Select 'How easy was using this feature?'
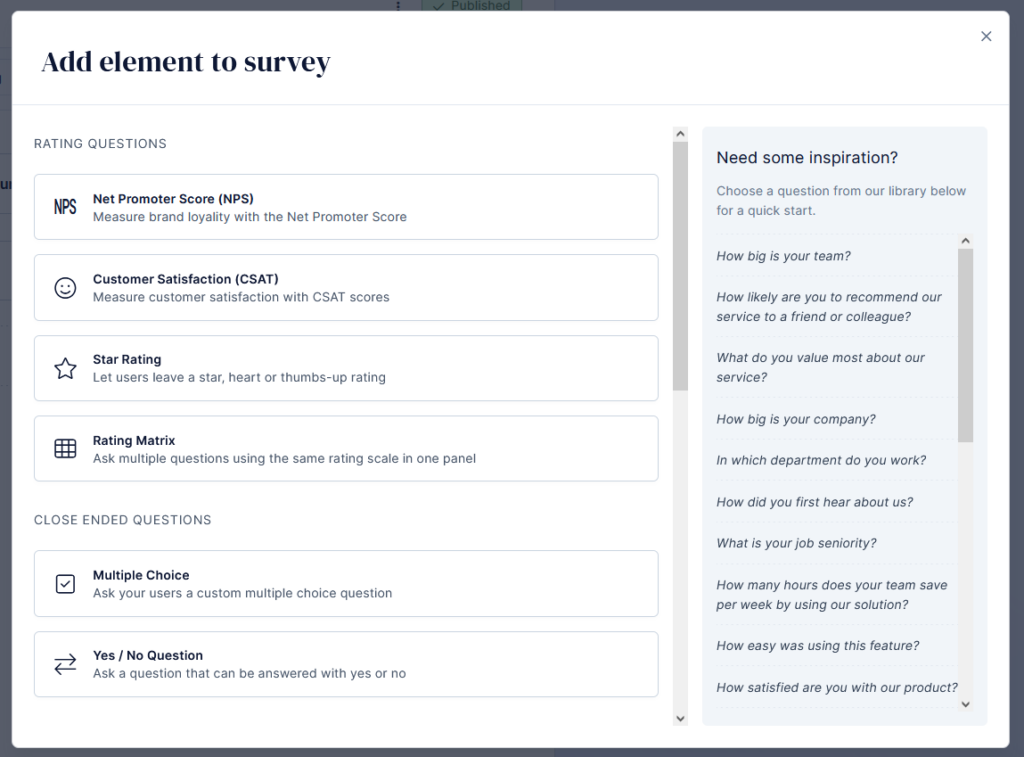This screenshot has height=757, width=1024. (x=818, y=646)
